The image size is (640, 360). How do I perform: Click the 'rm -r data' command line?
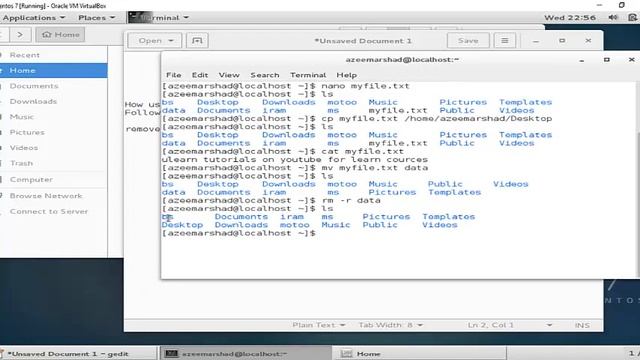[x=271, y=200]
